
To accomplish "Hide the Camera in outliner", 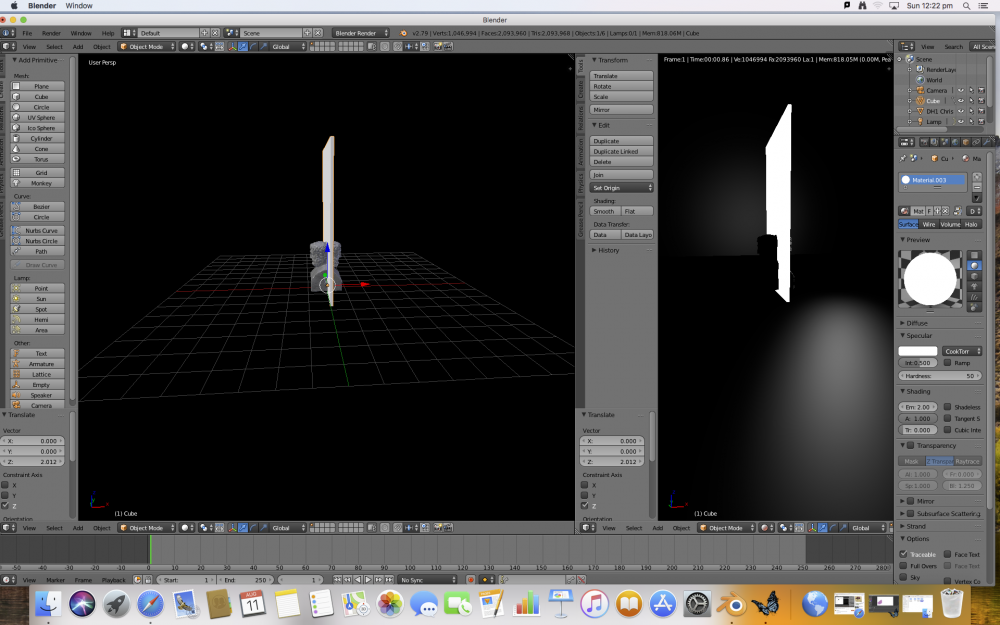I will (x=960, y=90).
